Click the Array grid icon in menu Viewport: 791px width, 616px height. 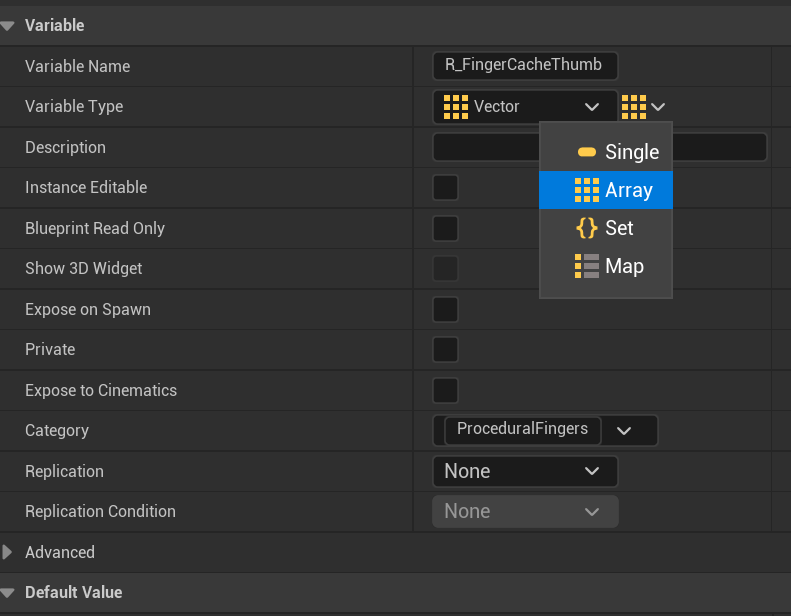pyautogui.click(x=587, y=190)
